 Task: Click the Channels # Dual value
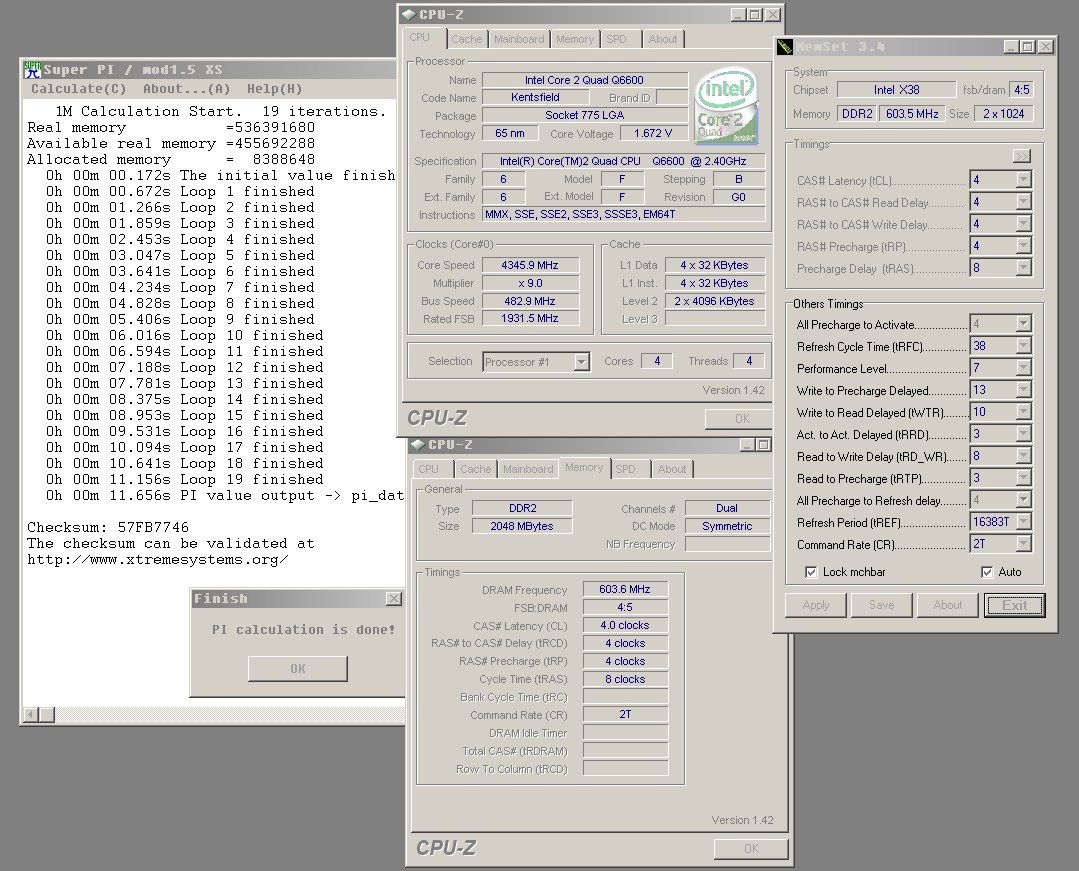coord(727,508)
